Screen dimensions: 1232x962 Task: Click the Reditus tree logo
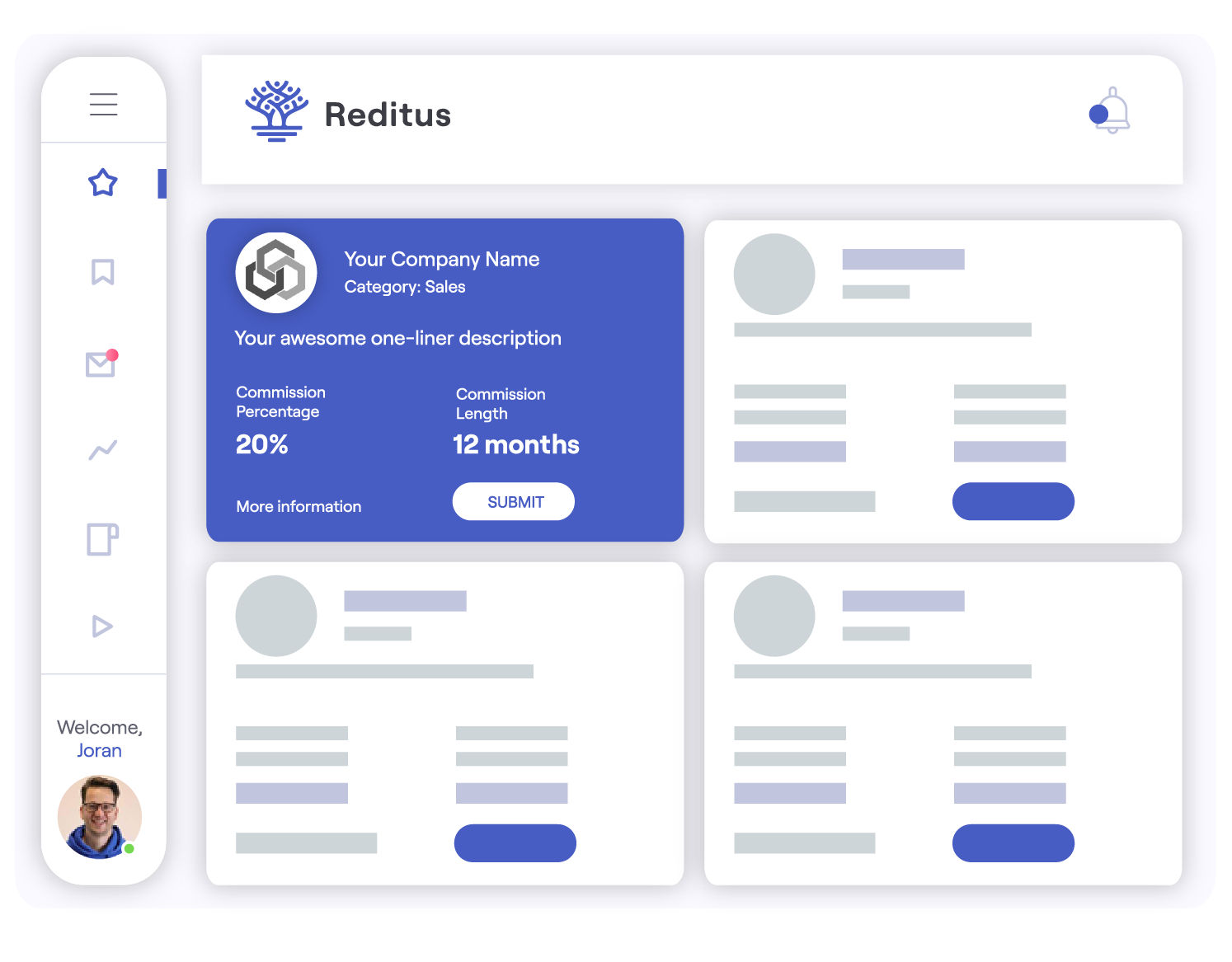point(275,111)
